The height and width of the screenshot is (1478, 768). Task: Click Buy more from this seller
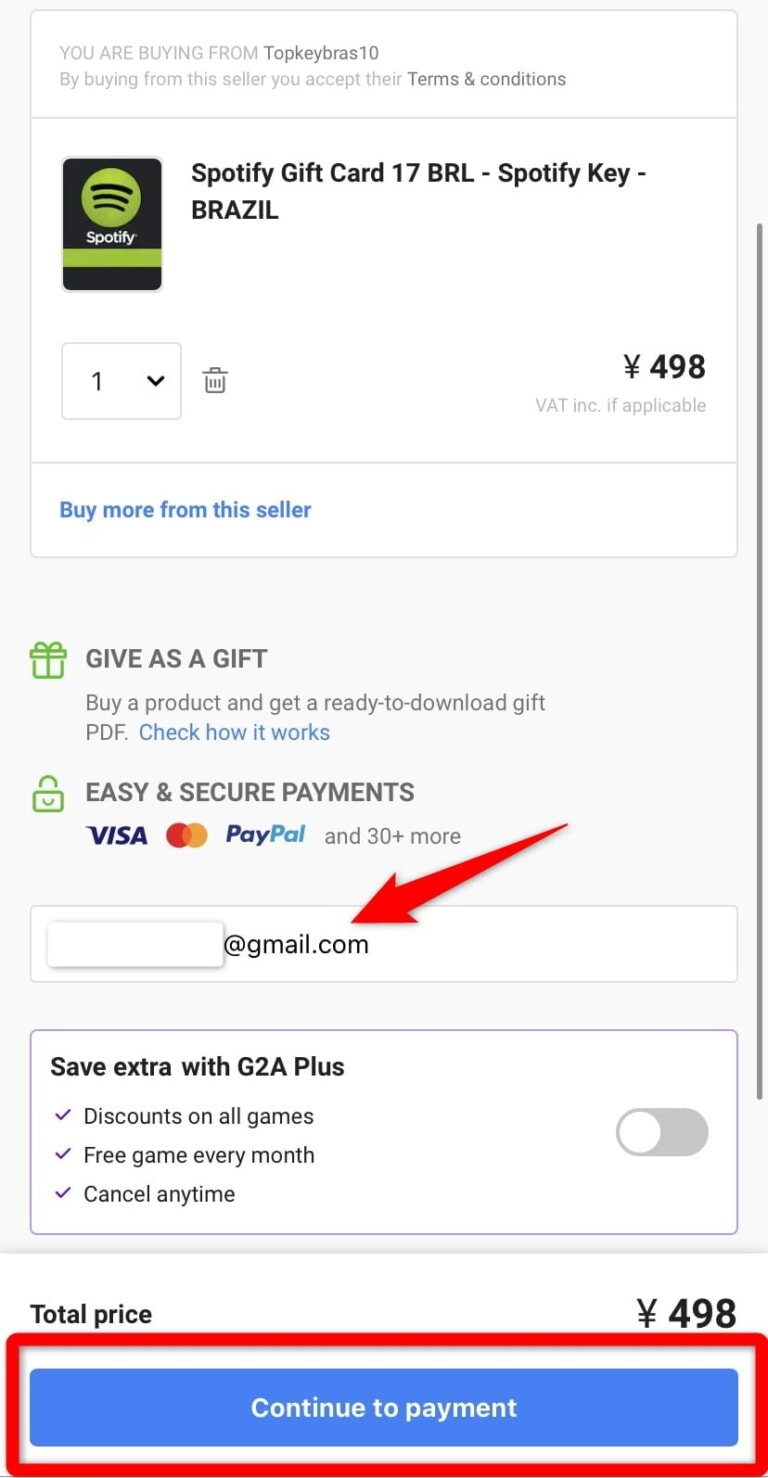(185, 510)
